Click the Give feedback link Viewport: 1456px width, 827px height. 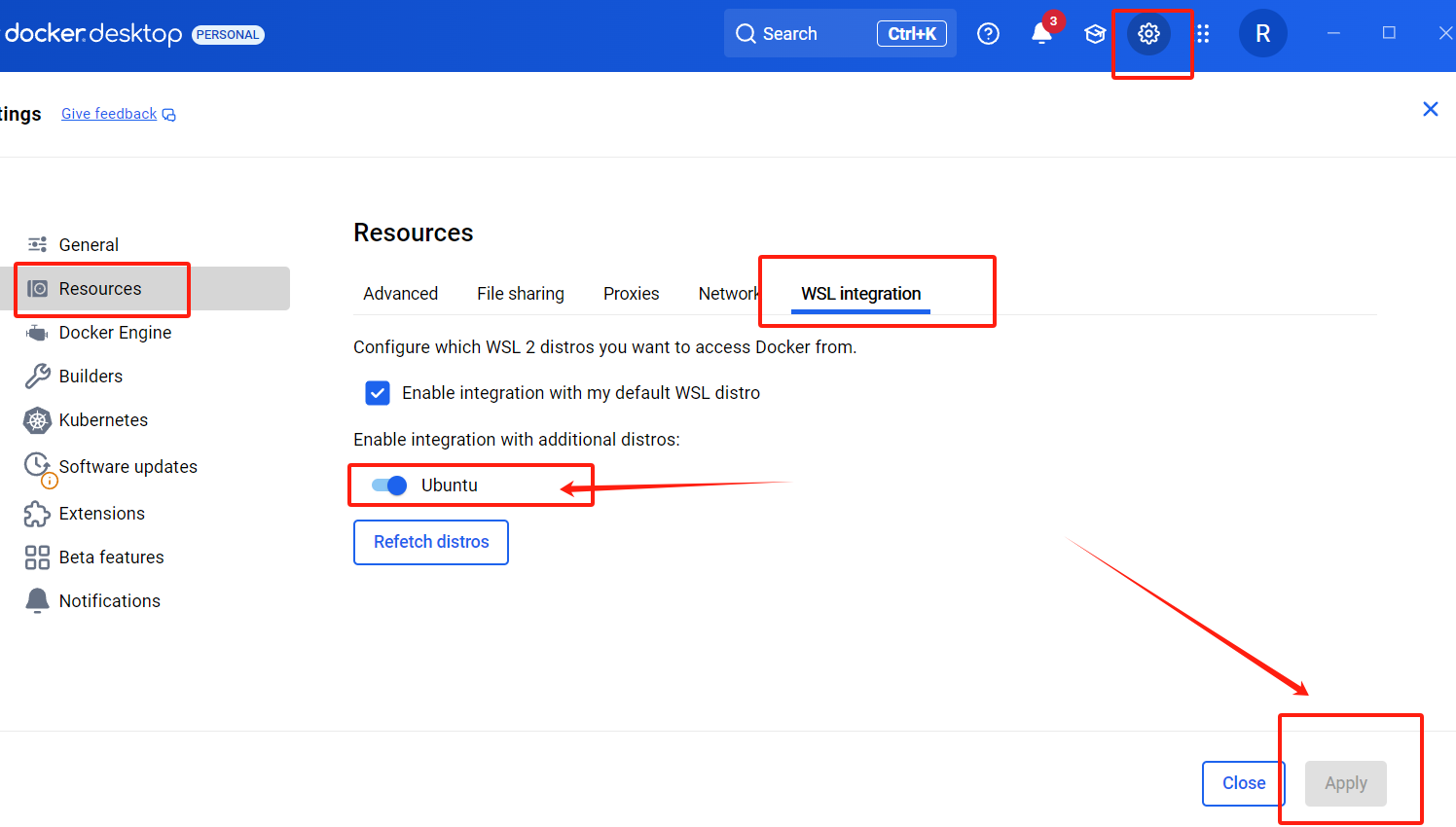point(109,114)
